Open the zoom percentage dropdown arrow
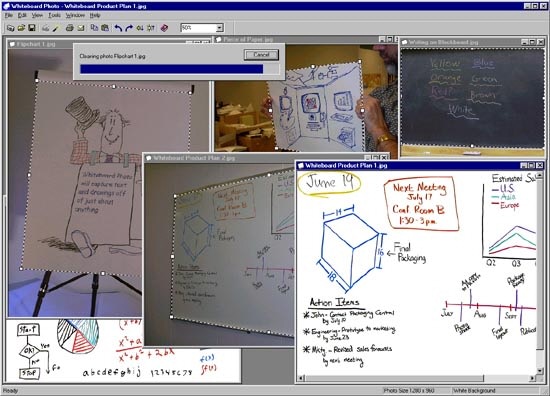Screen dimensions: 550x396 [220, 28]
